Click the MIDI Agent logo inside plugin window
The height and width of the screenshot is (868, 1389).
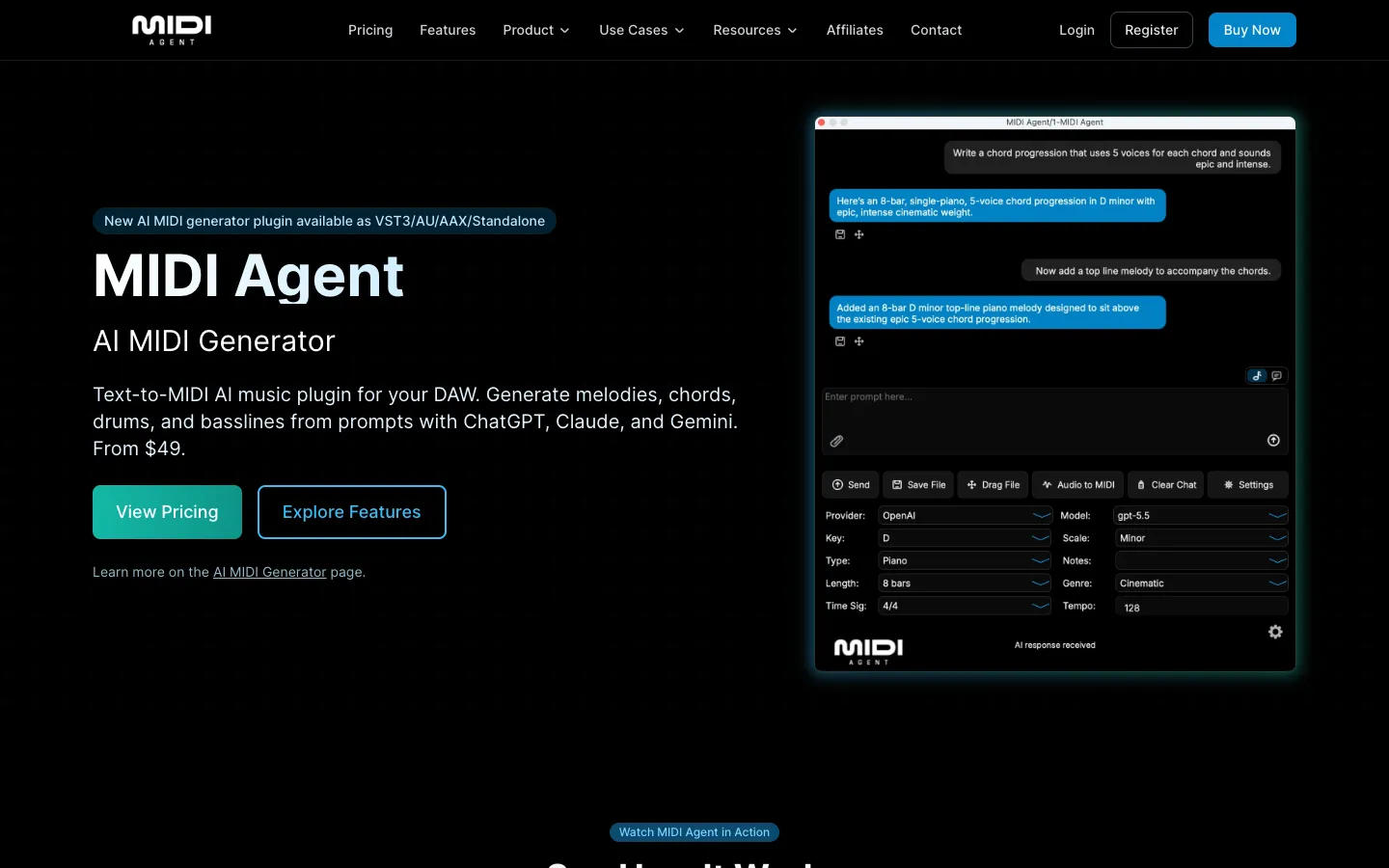pos(868,651)
